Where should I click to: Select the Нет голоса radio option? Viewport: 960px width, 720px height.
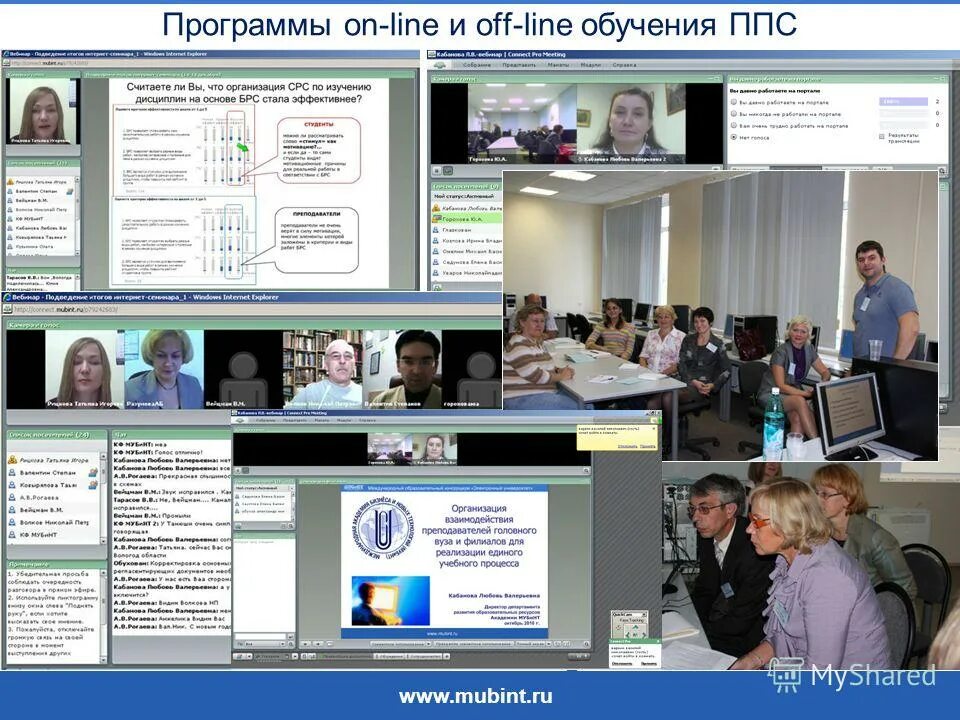[733, 138]
